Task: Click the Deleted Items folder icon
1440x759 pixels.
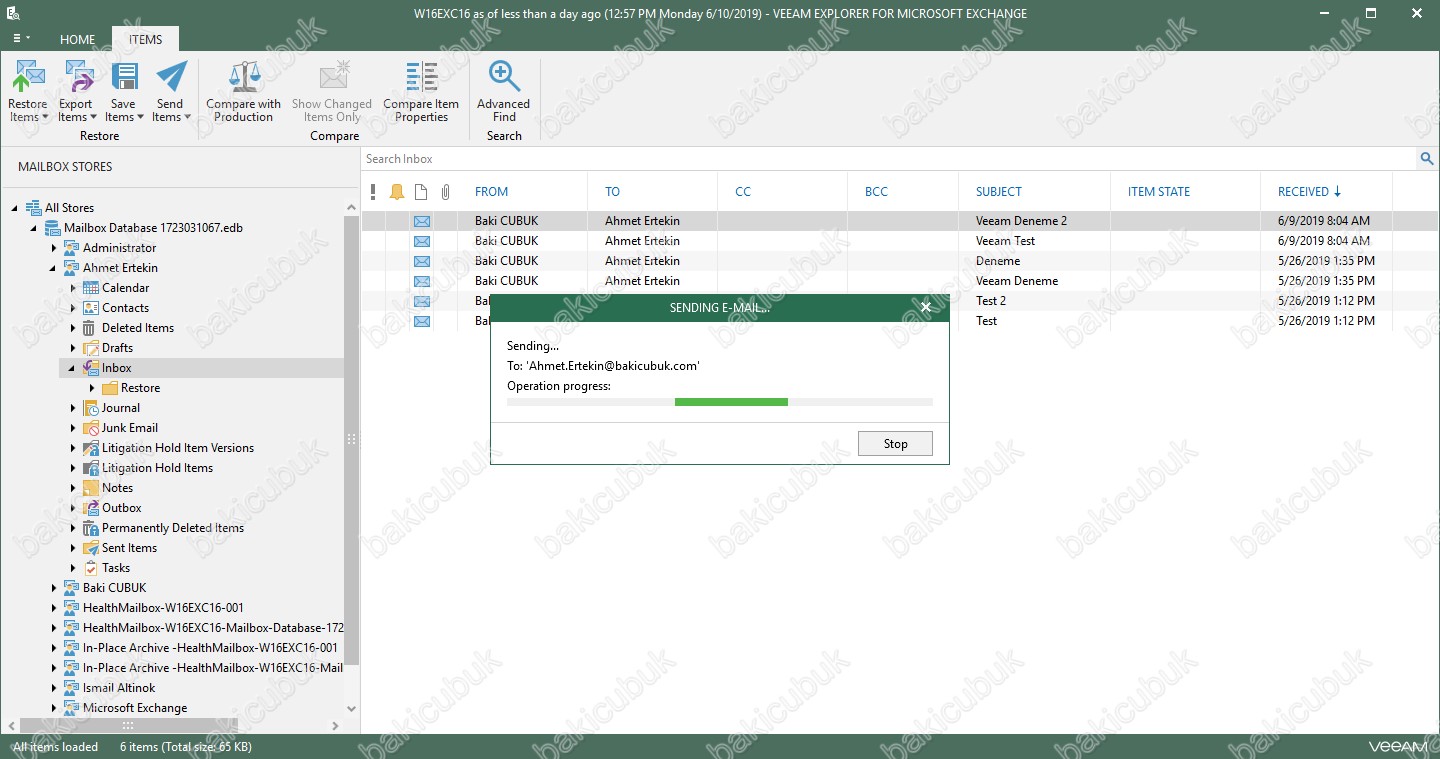Action: (91, 328)
